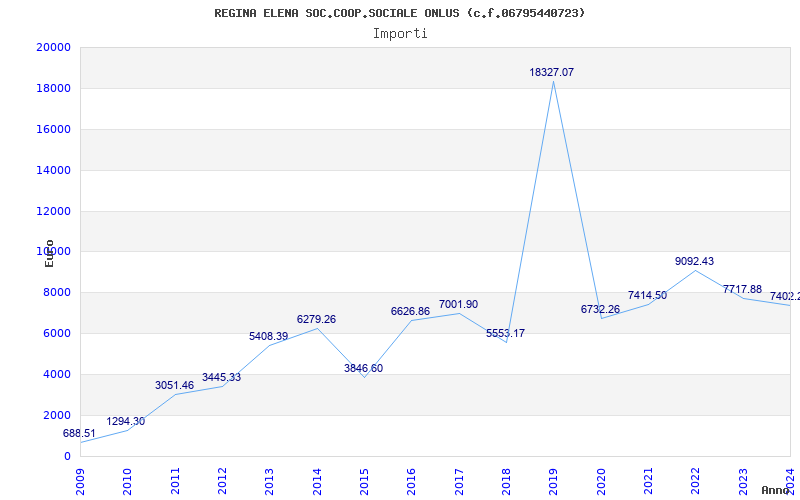
Task: Click the Importi subtitle
Action: [400, 34]
